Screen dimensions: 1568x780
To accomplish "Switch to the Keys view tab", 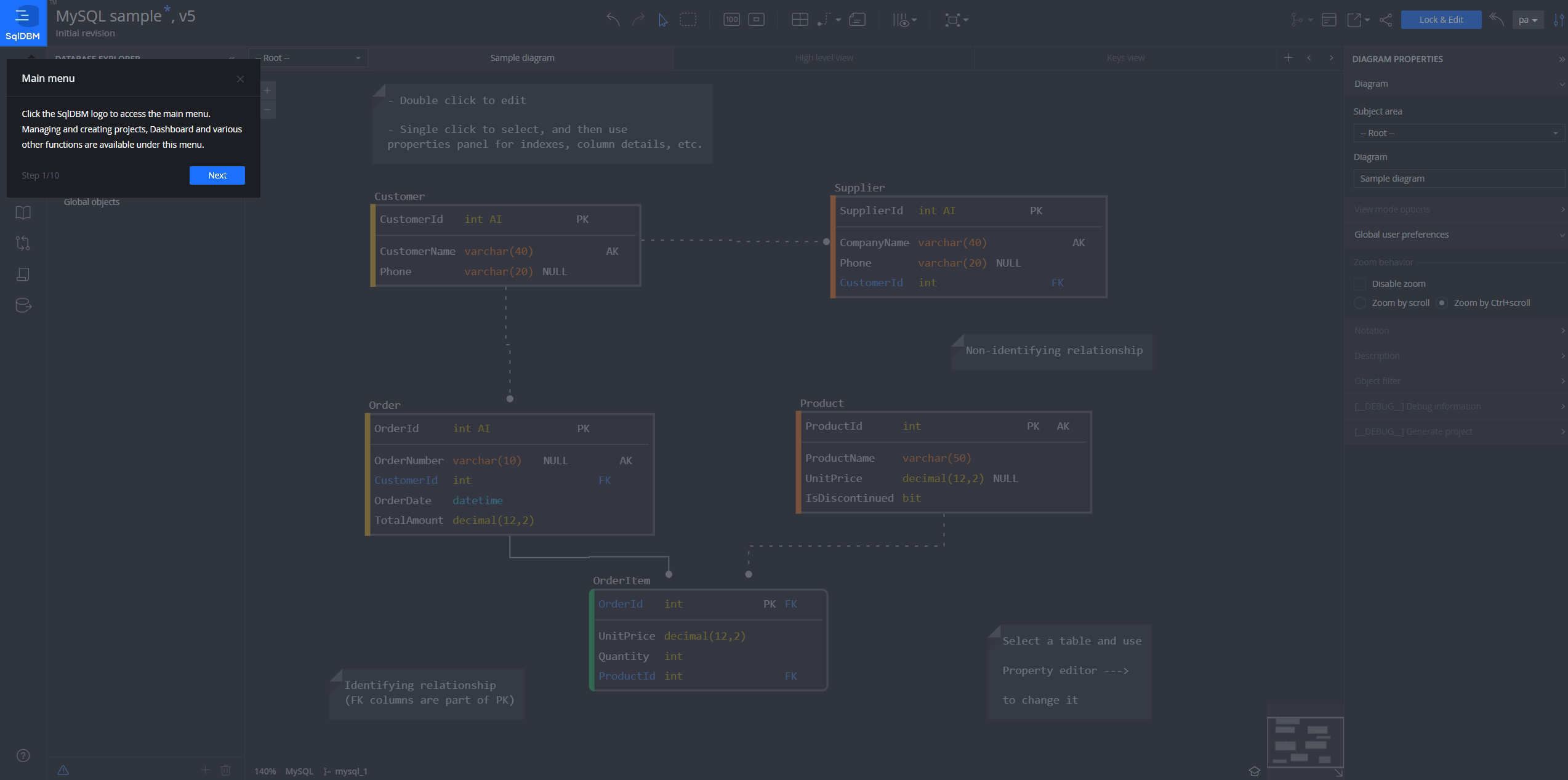I will (1125, 57).
